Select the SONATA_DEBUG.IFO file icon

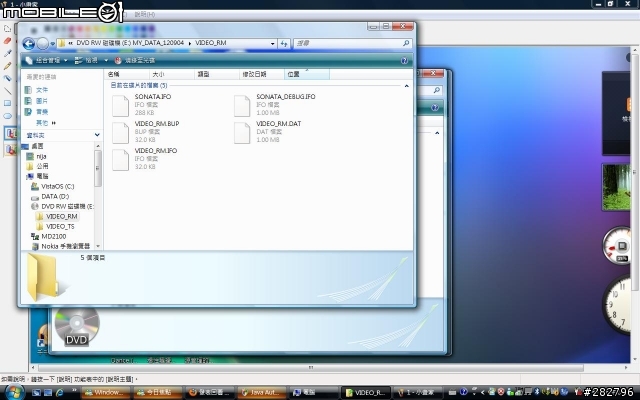[x=241, y=103]
